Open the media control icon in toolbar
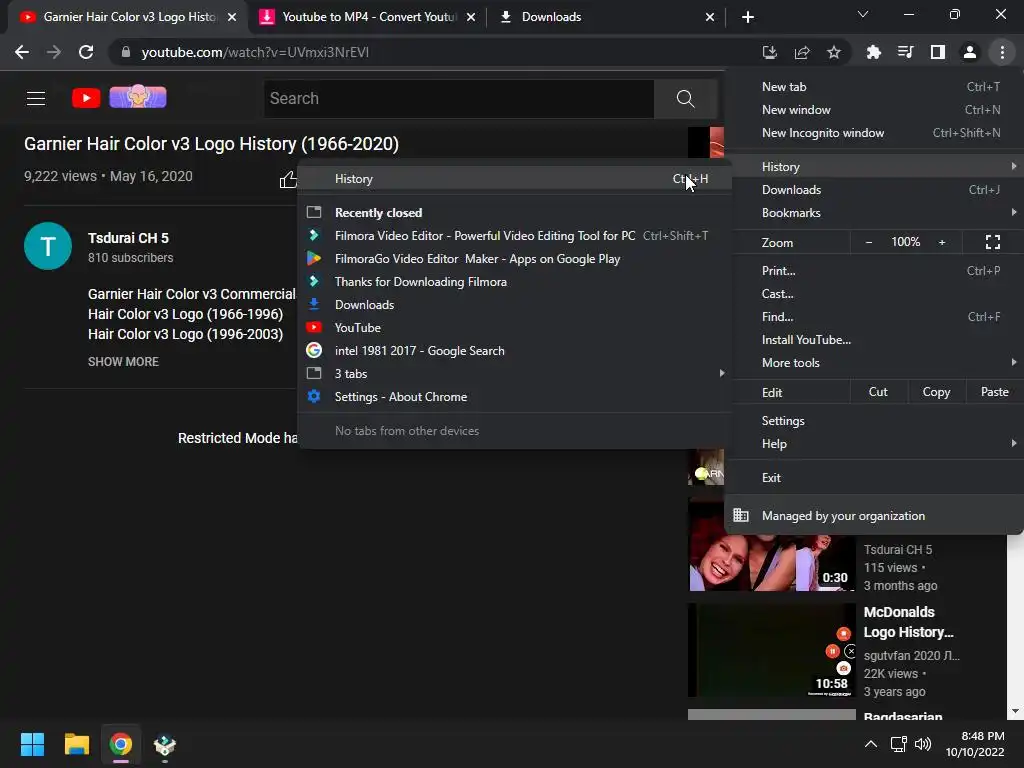 tap(905, 52)
